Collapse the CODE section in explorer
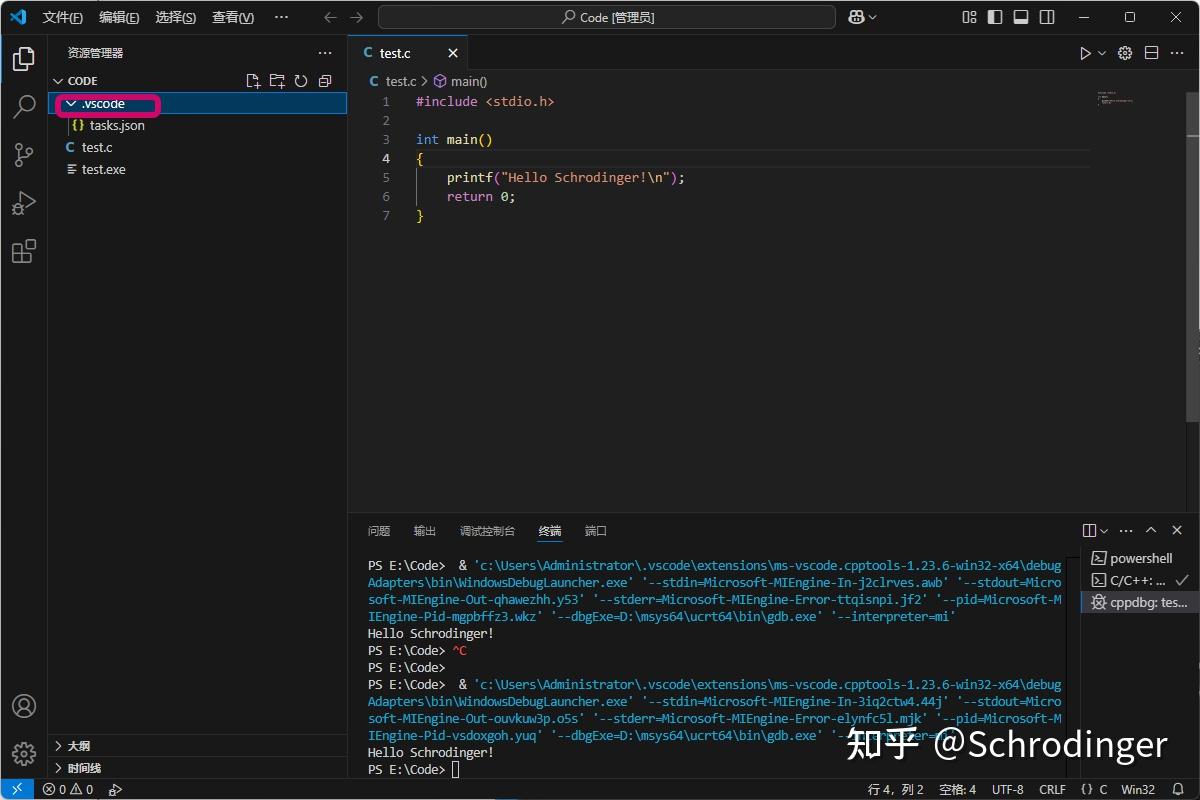 pyautogui.click(x=58, y=81)
